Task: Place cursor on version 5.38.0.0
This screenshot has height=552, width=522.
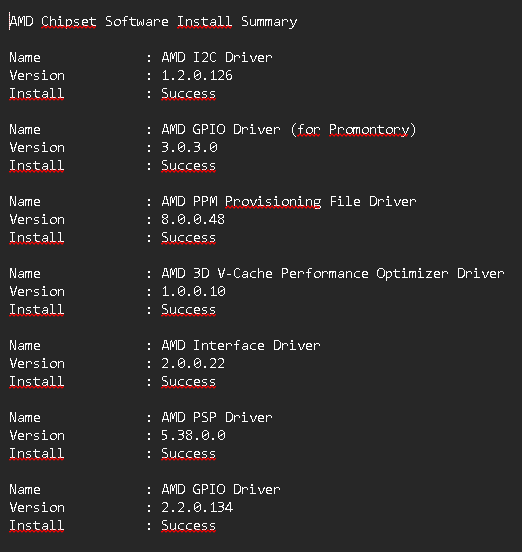Action: tap(193, 435)
